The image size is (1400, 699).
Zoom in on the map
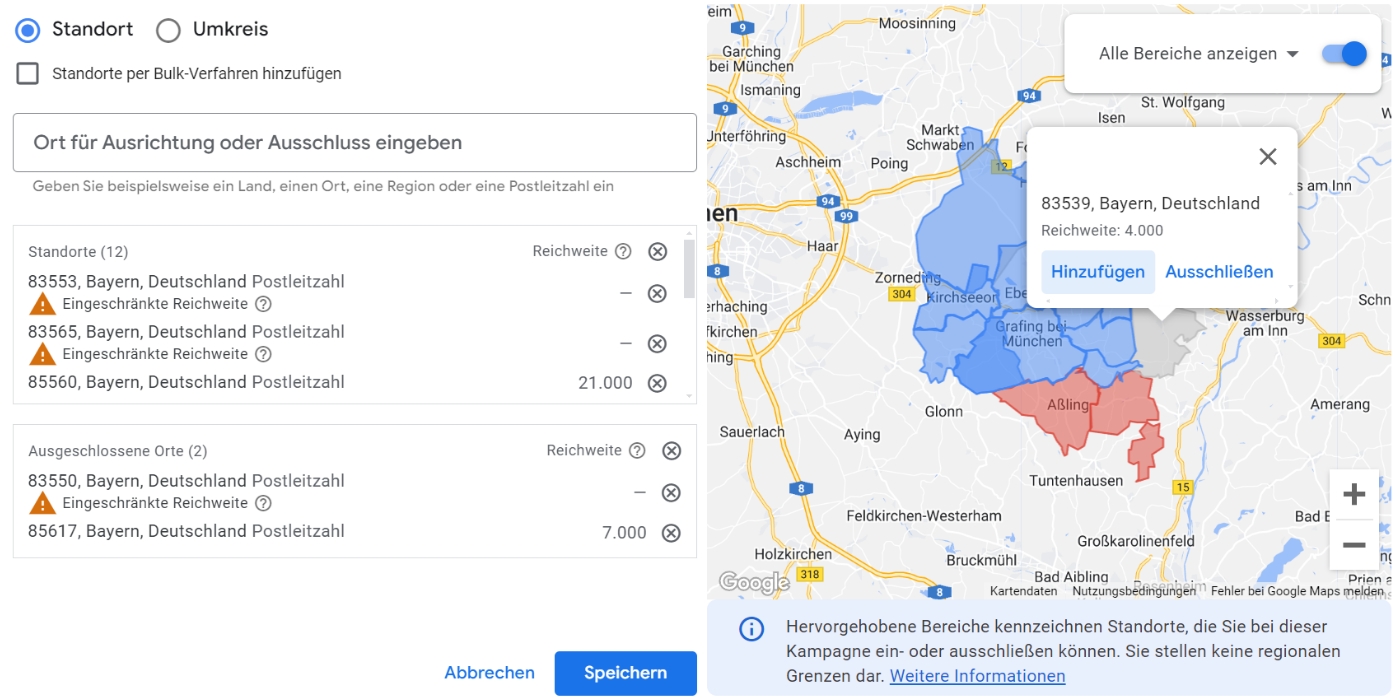click(1354, 494)
